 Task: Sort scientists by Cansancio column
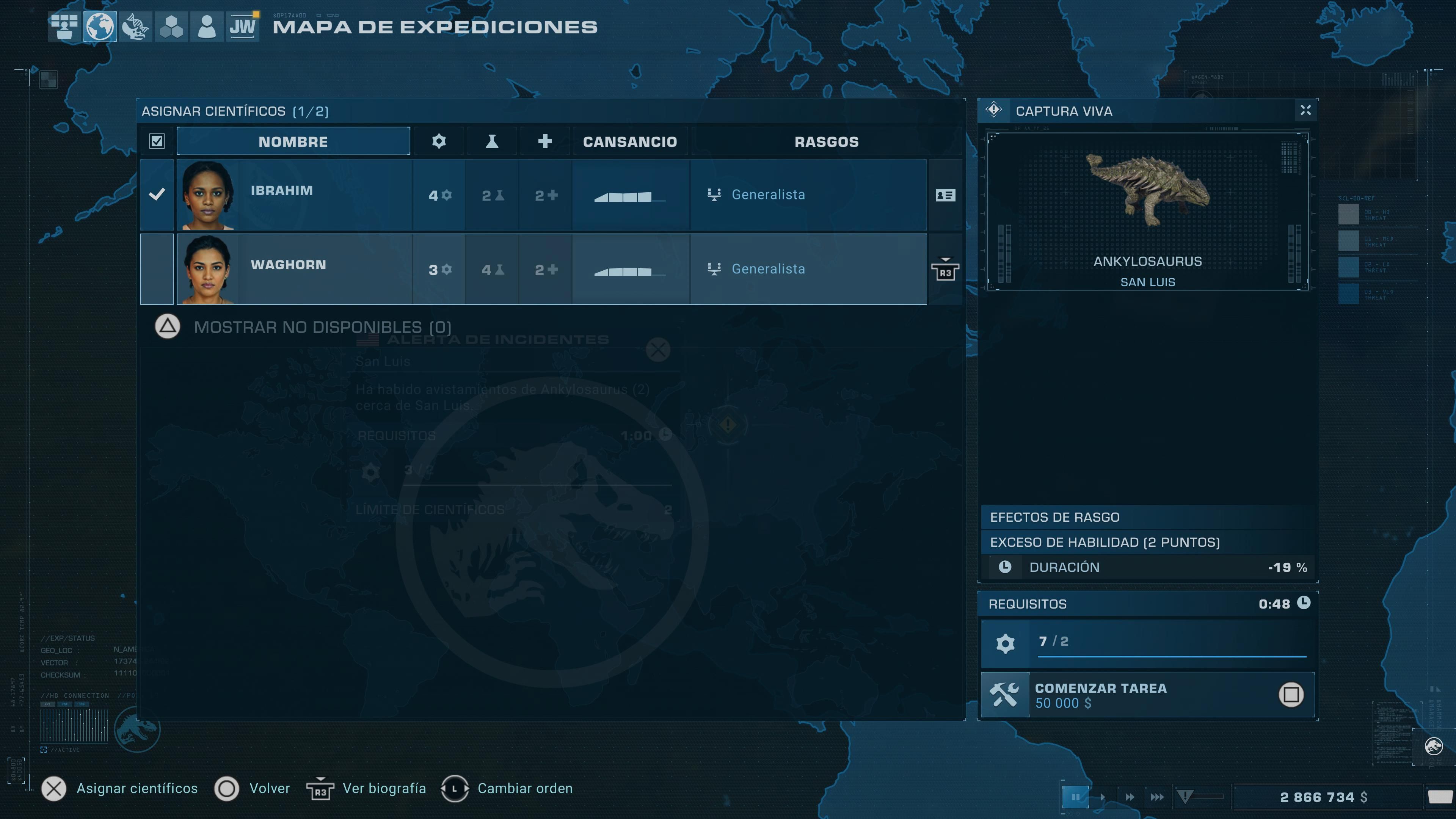coord(630,141)
